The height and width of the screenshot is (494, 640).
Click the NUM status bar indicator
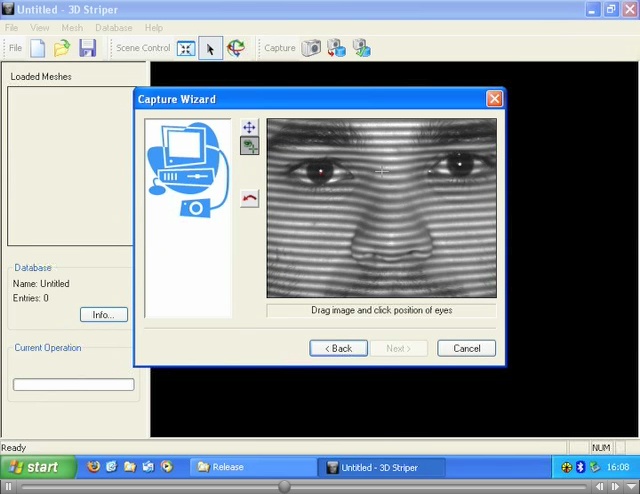click(601, 448)
